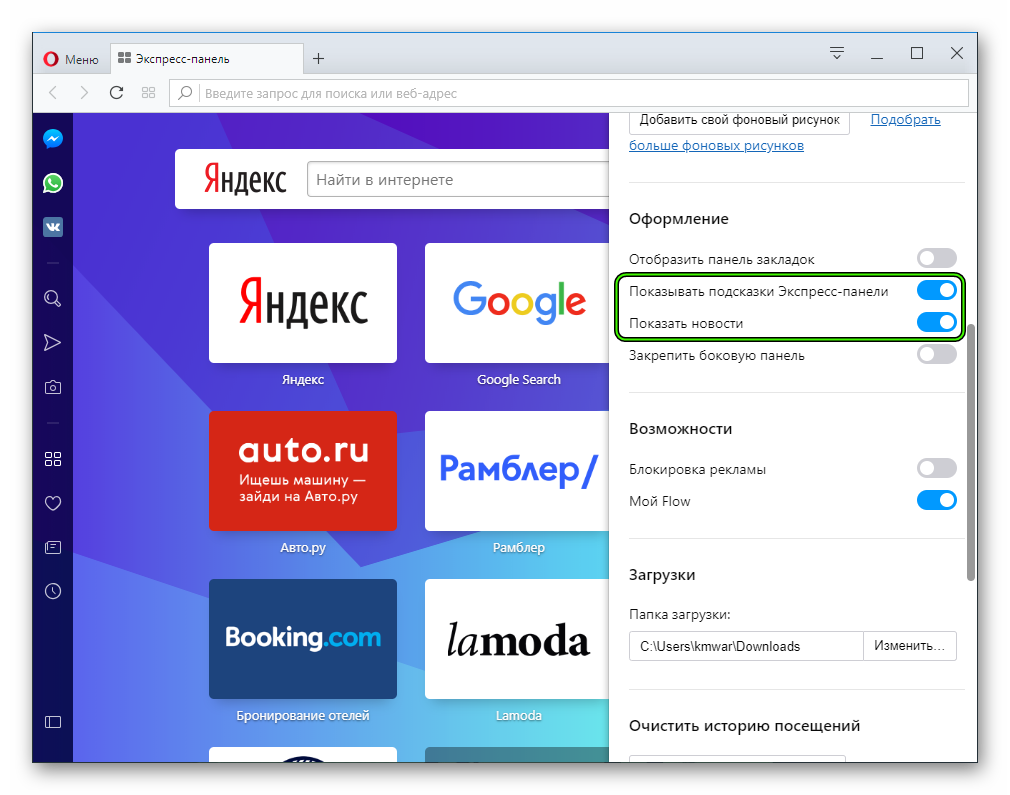Click the Загрузки section heading
Image resolution: width=1010 pixels, height=795 pixels.
(x=662, y=575)
